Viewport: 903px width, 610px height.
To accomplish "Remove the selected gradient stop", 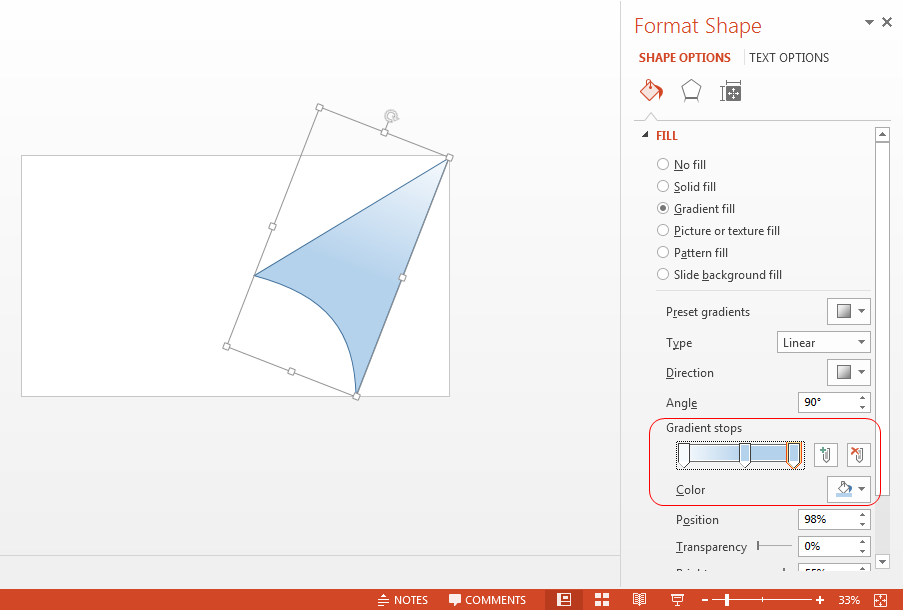I will tap(858, 454).
